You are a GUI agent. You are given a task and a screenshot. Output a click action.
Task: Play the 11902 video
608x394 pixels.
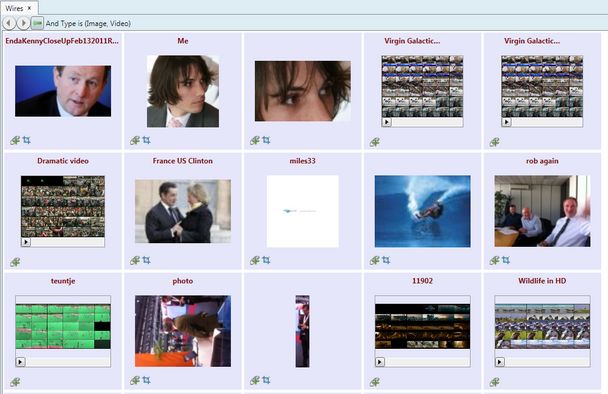pyautogui.click(x=380, y=362)
